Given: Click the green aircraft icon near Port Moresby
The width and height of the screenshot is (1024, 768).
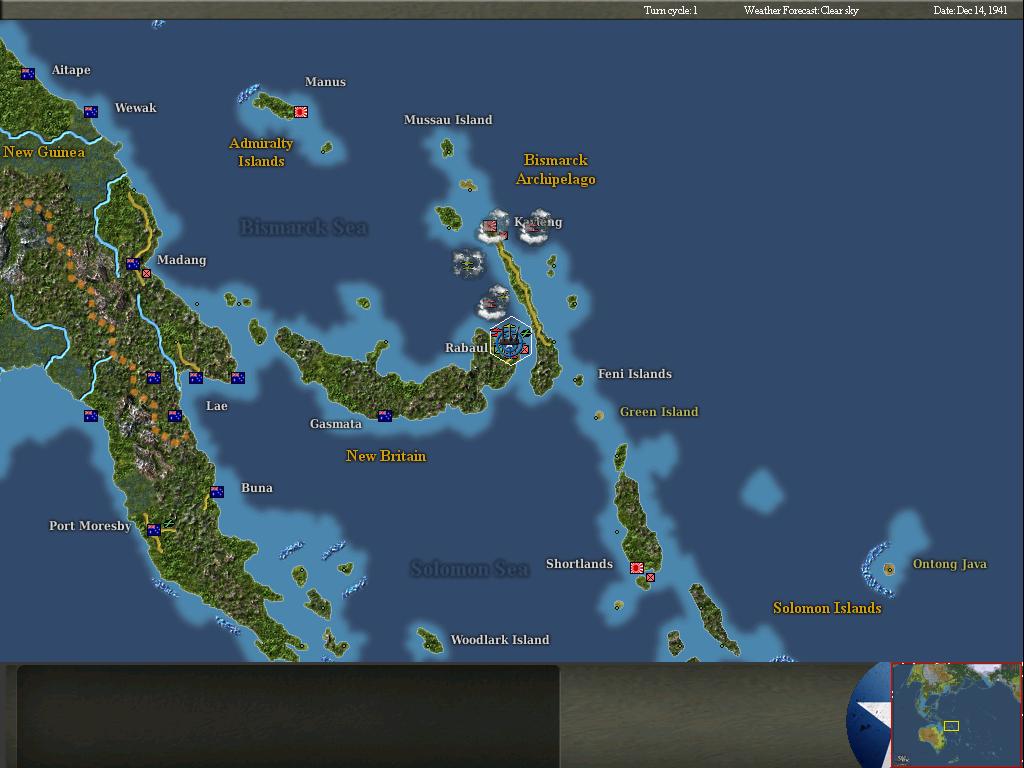Looking at the screenshot, I should [170, 522].
